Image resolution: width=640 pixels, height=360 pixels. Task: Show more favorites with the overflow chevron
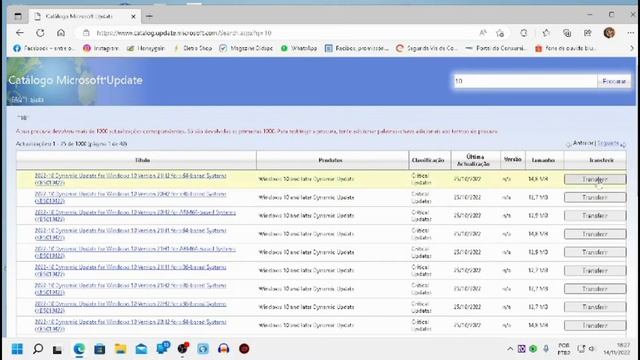pos(631,48)
